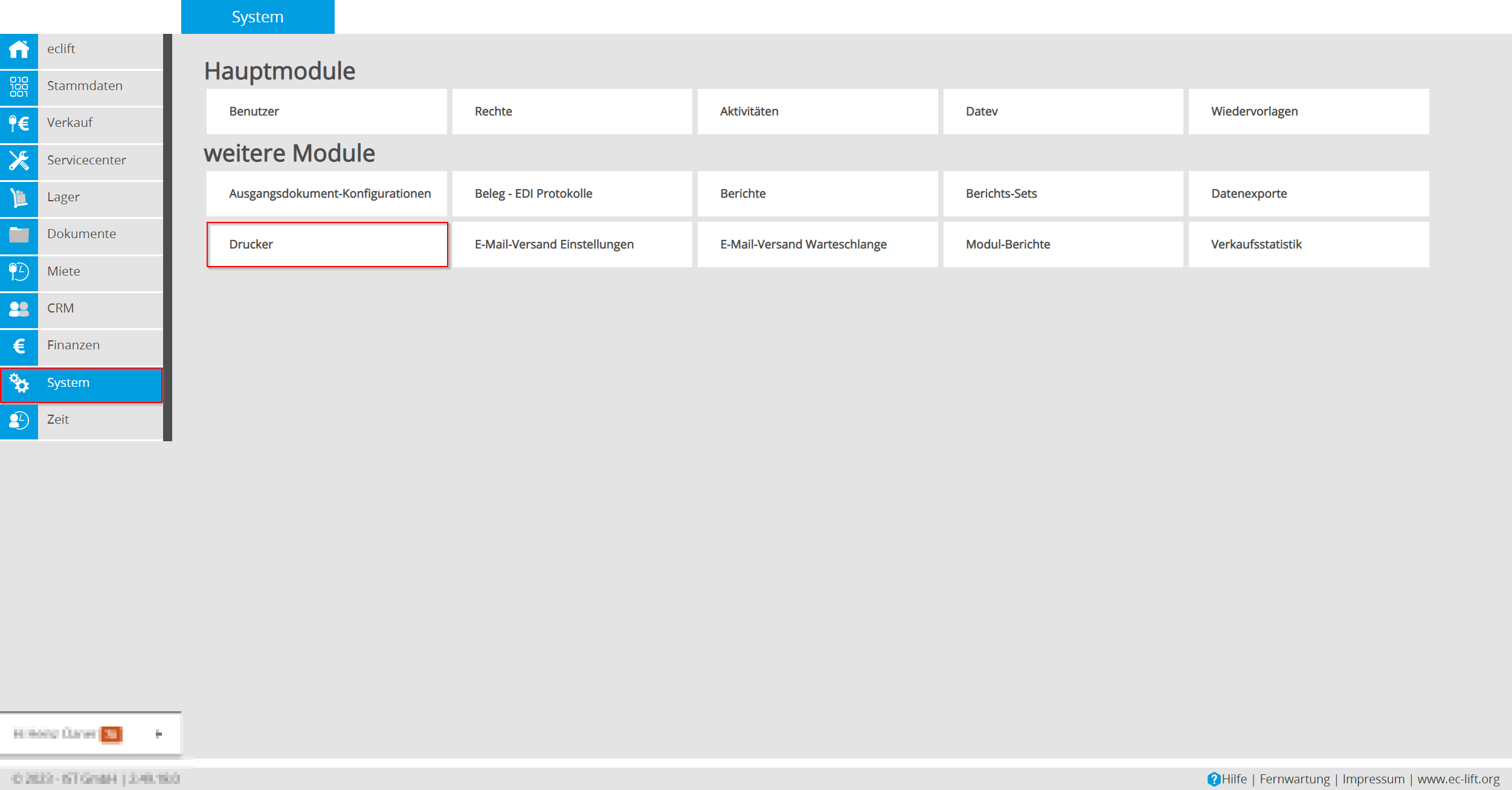1512x790 pixels.
Task: Open the Drucker module tile
Action: pos(327,244)
